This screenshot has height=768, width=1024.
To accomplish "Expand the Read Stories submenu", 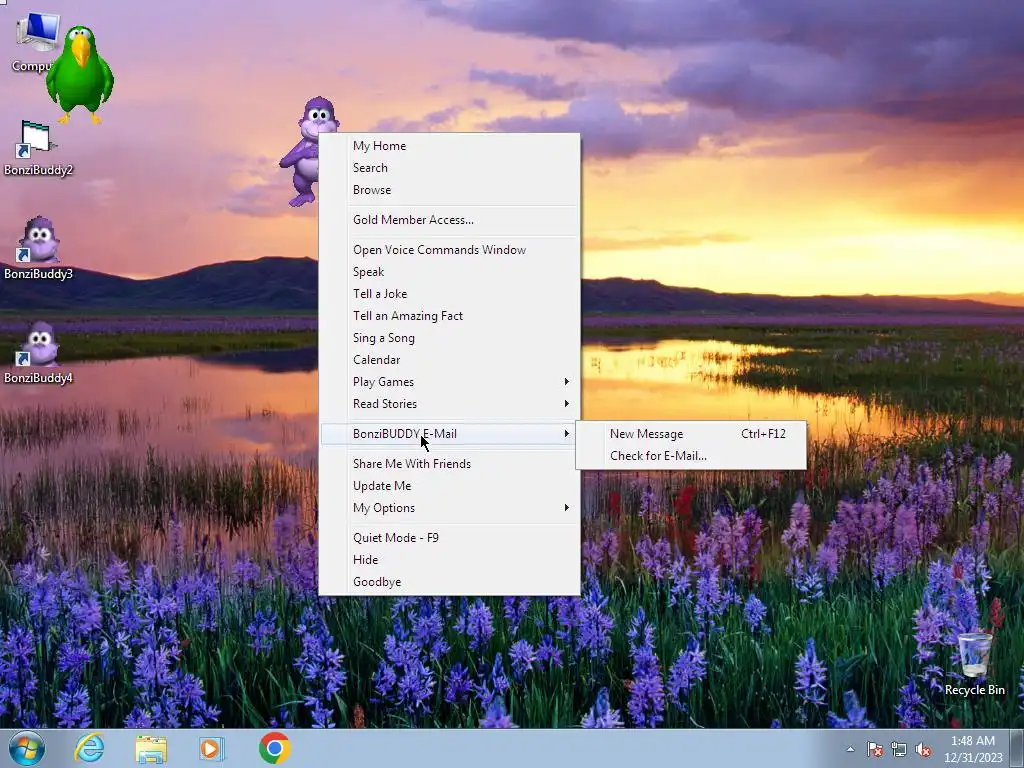I will (x=450, y=404).
